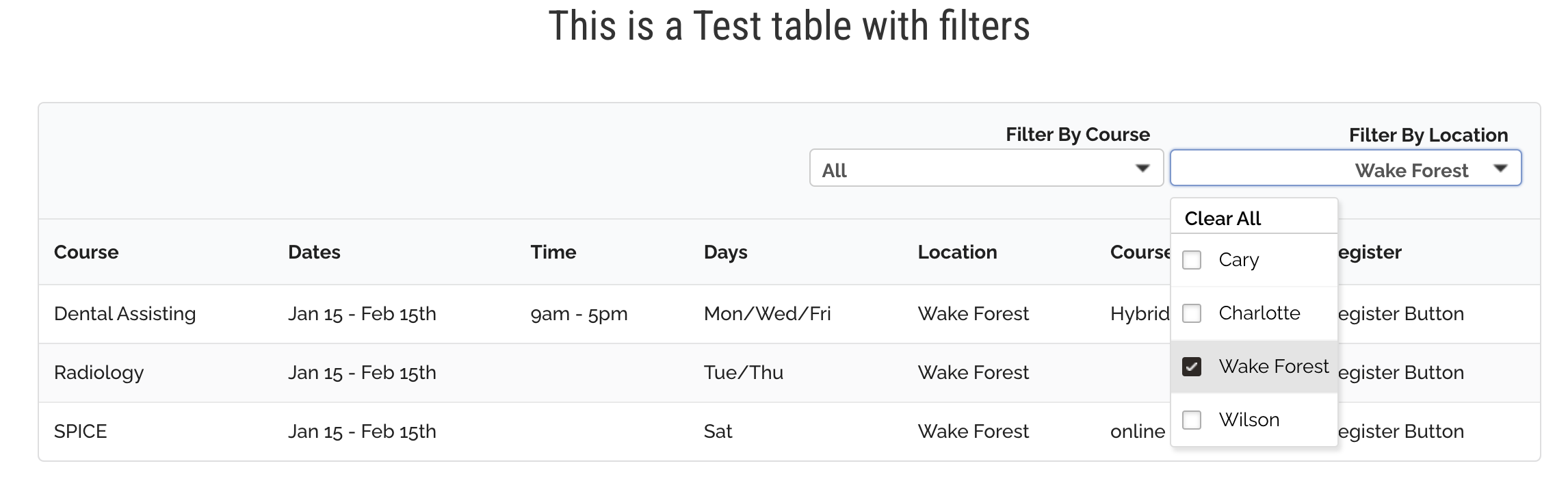The image size is (1568, 483).
Task: Click the Location column header
Action: click(957, 252)
